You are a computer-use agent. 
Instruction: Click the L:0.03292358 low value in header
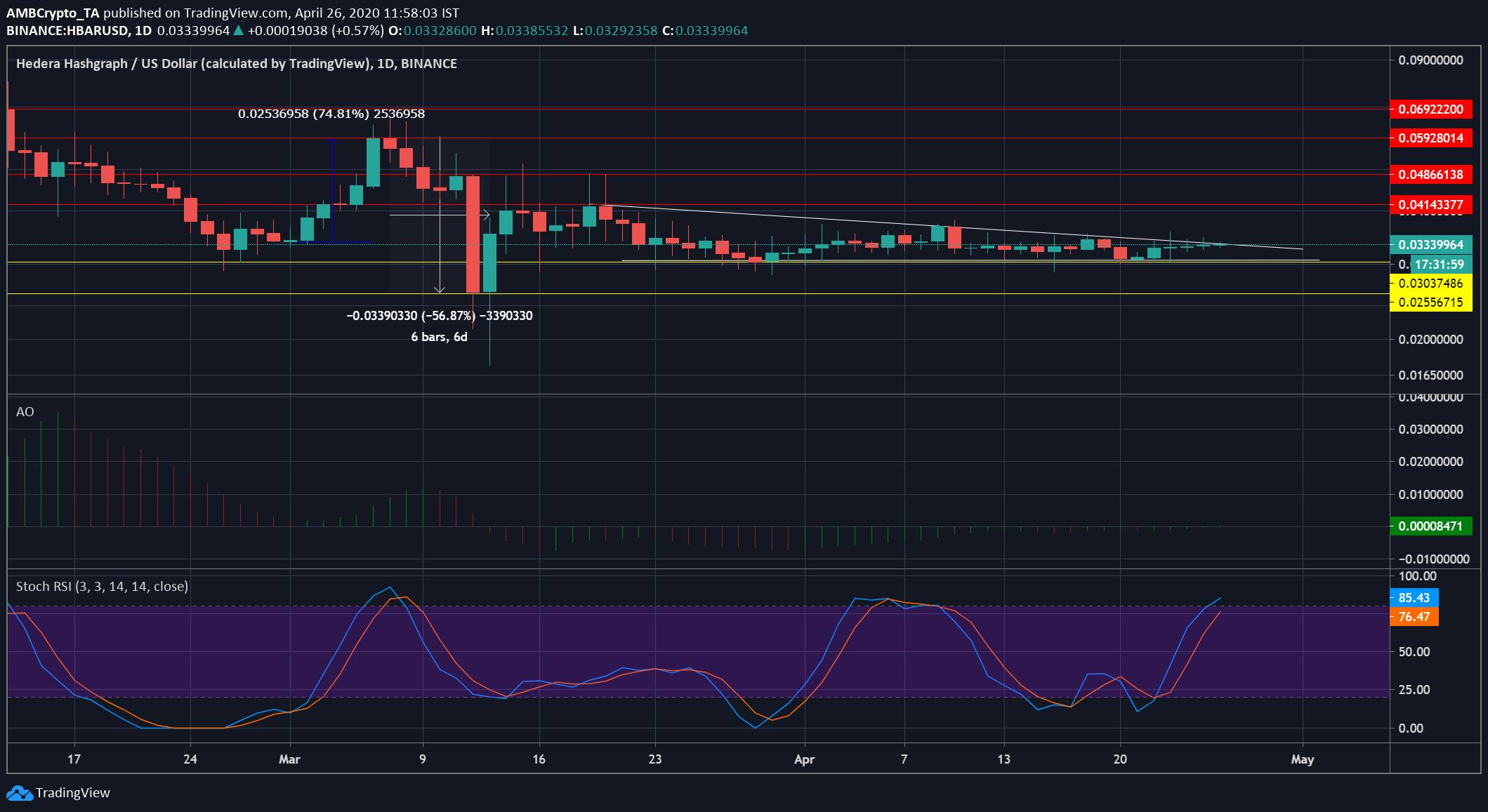coord(616,31)
